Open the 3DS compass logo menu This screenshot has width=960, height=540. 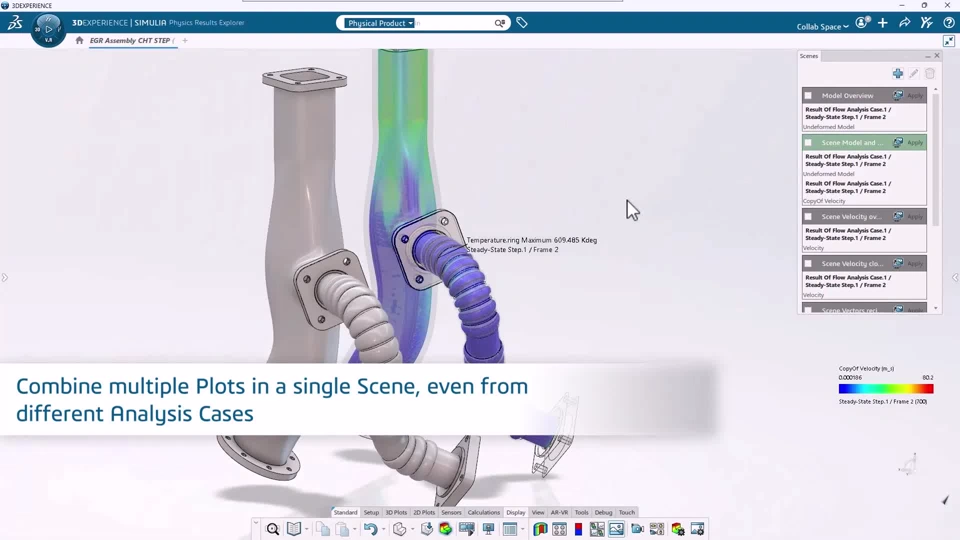[x=15, y=23]
